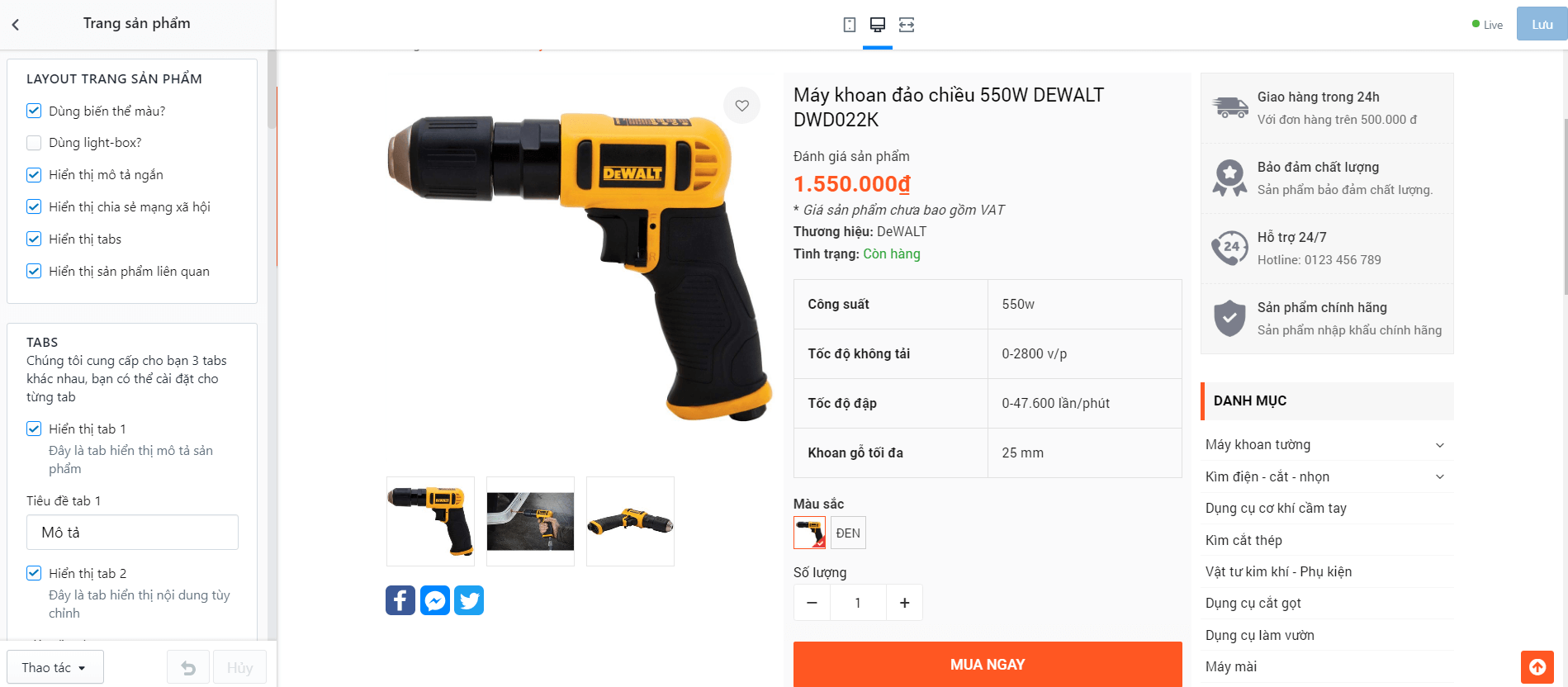Select desktop preview icon

[878, 25]
